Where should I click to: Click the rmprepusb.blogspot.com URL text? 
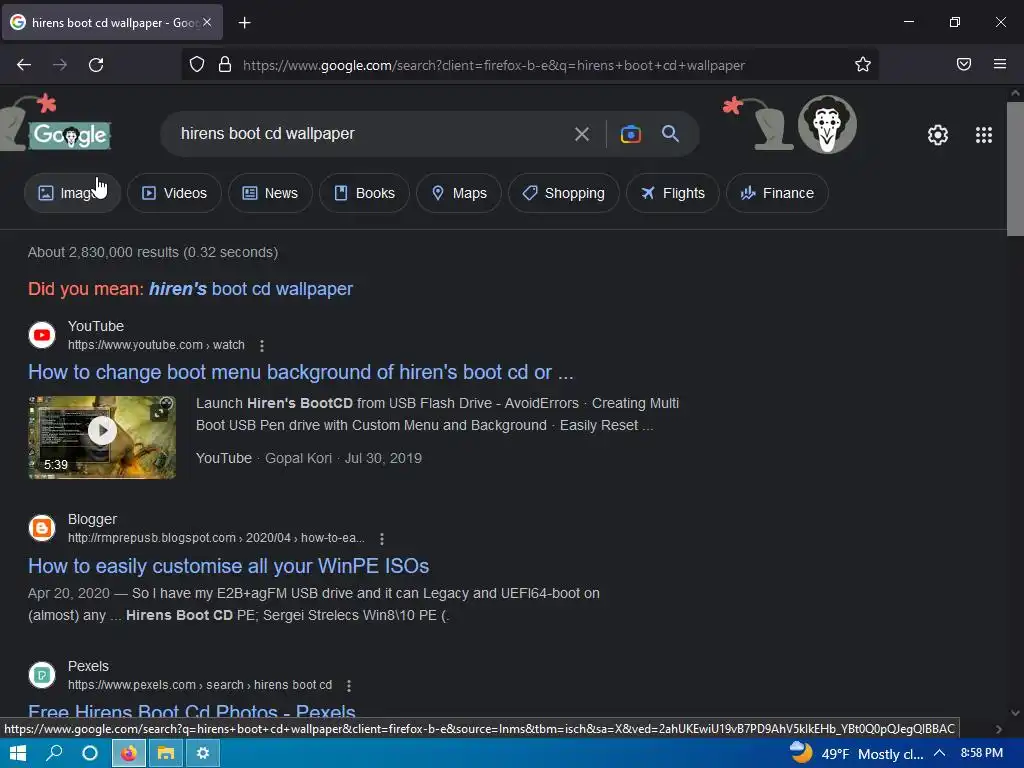(x=216, y=538)
